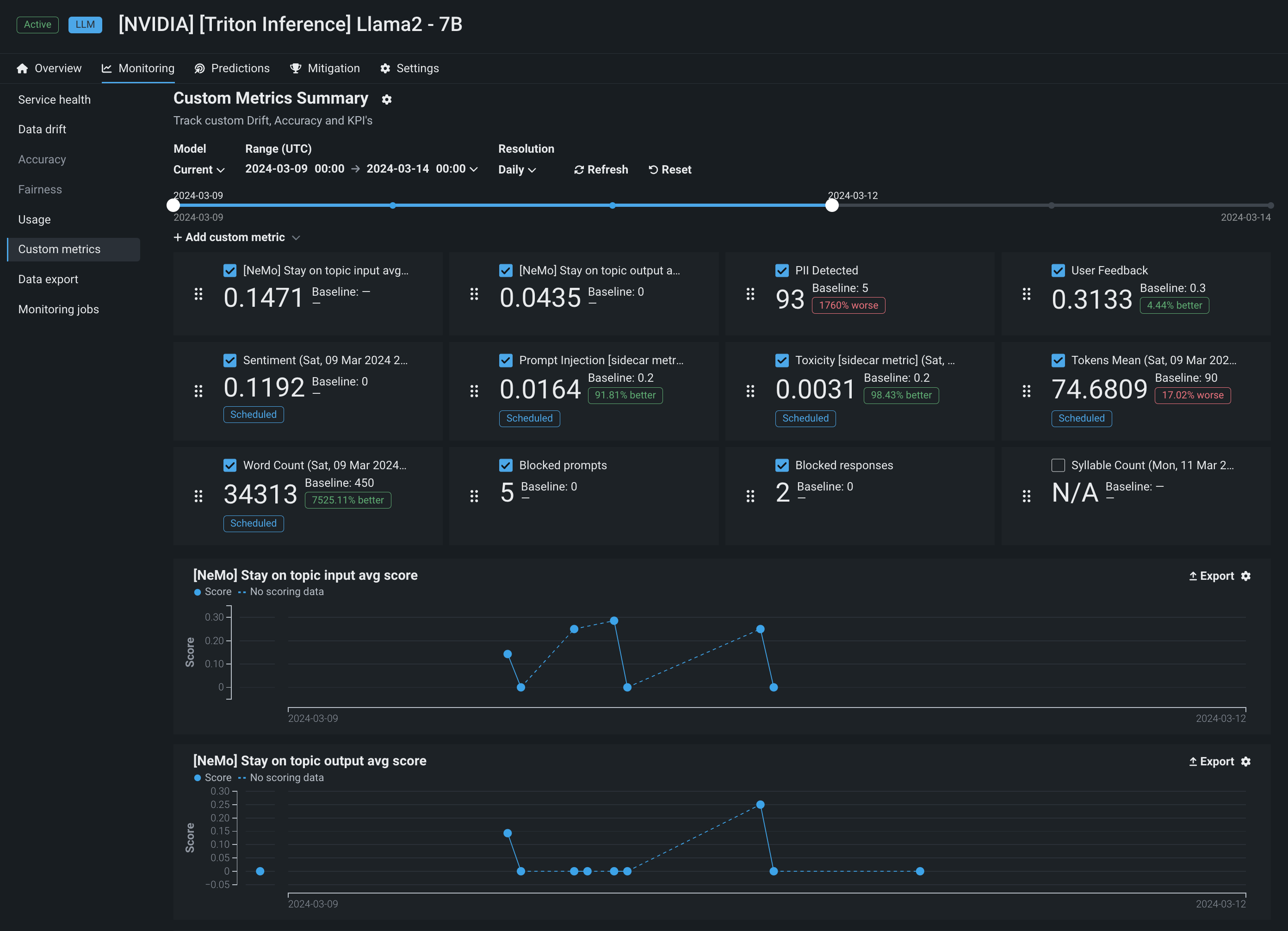Viewport: 1288px width, 931px height.
Task: Switch to the Predictions tab
Action: [232, 69]
